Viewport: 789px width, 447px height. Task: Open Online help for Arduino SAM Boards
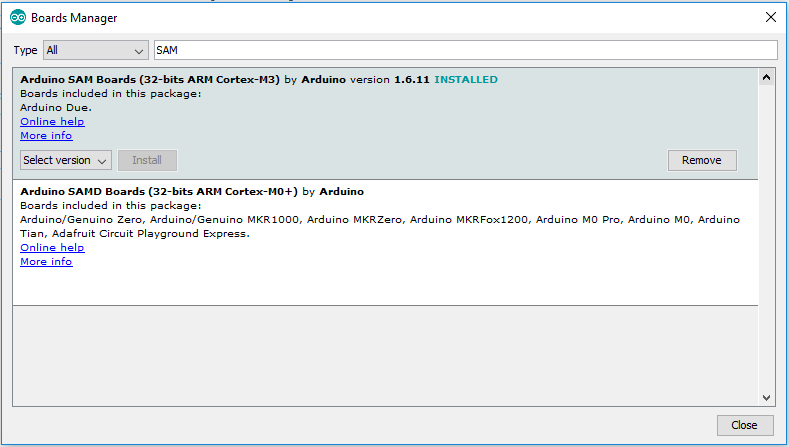point(52,121)
